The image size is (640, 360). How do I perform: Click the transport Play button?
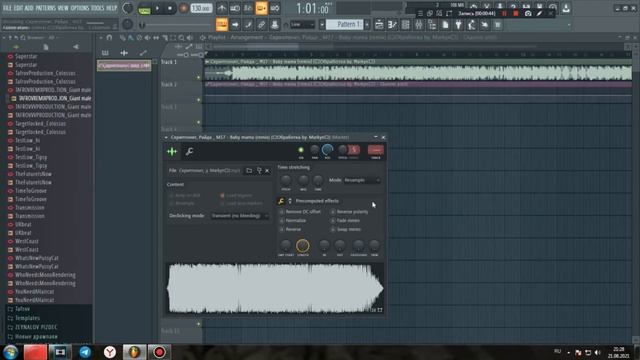tap(158, 8)
